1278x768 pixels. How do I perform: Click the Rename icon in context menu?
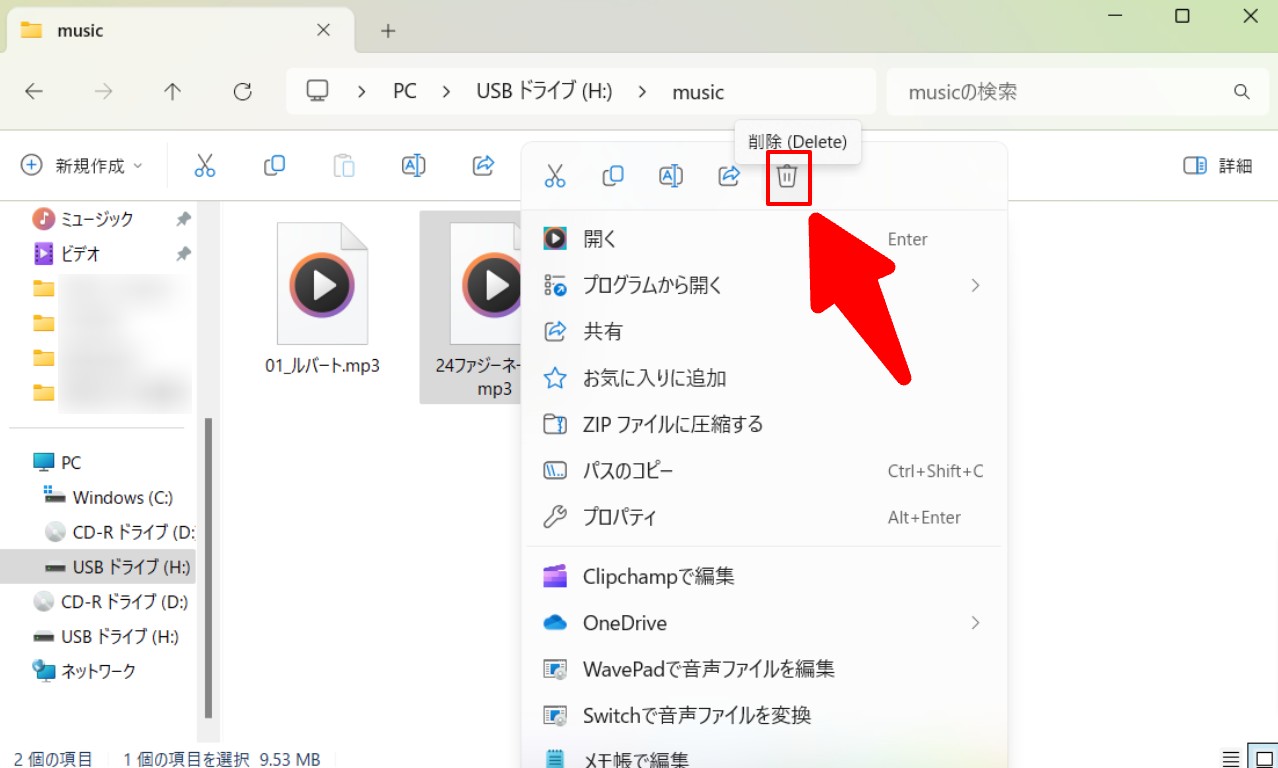tap(671, 177)
